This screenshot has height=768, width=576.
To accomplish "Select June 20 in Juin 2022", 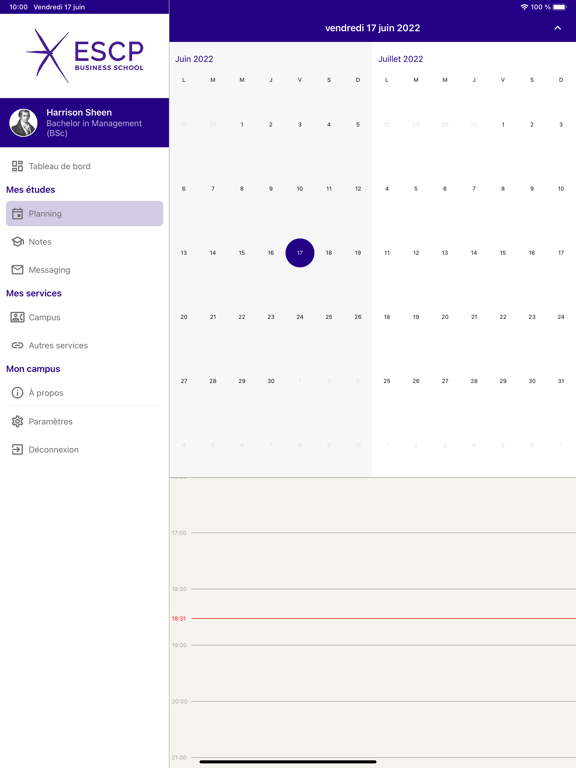I will (x=184, y=317).
